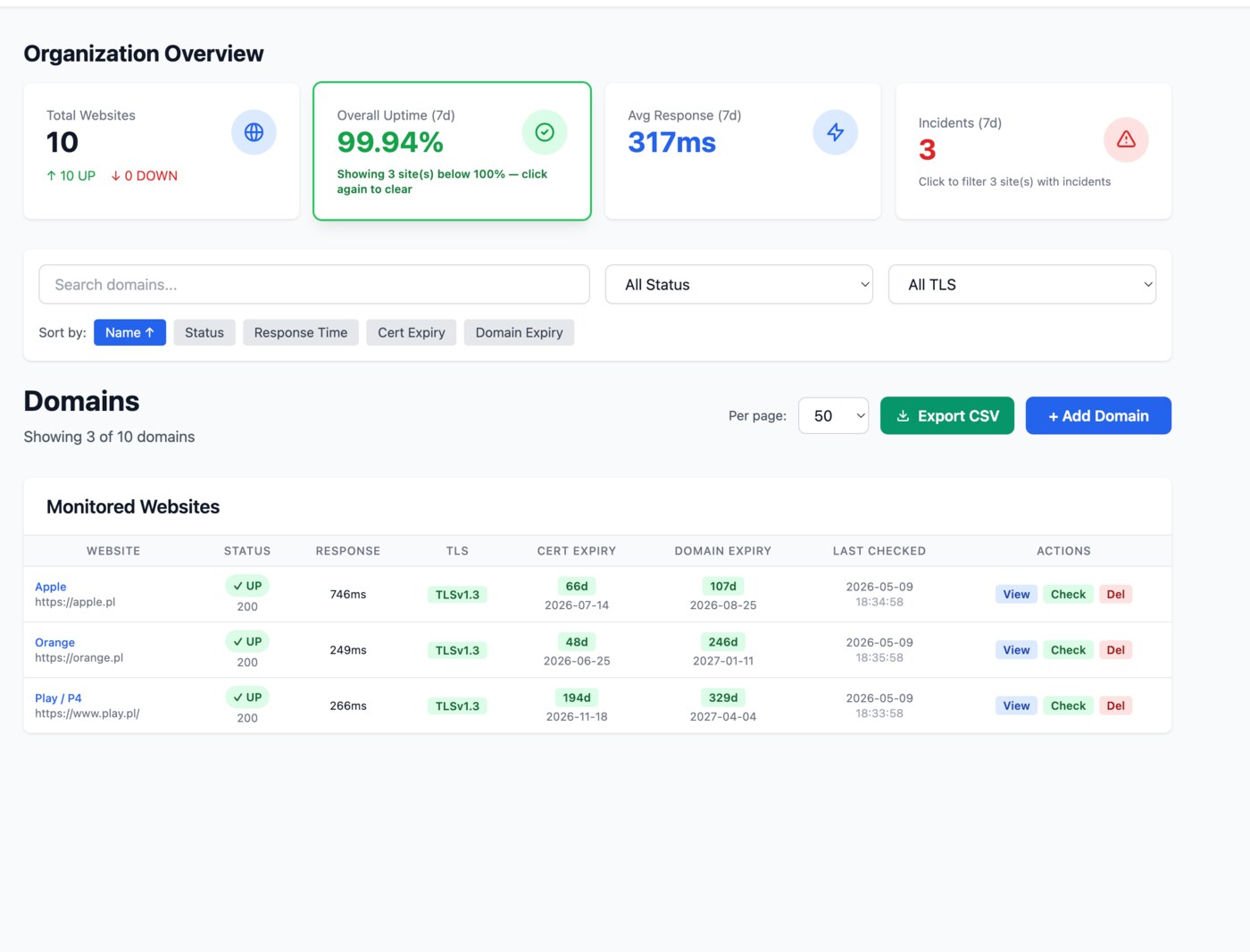Click the Showing 3 of 10 domains text
Screen dimensions: 1250x952
tap(109, 437)
